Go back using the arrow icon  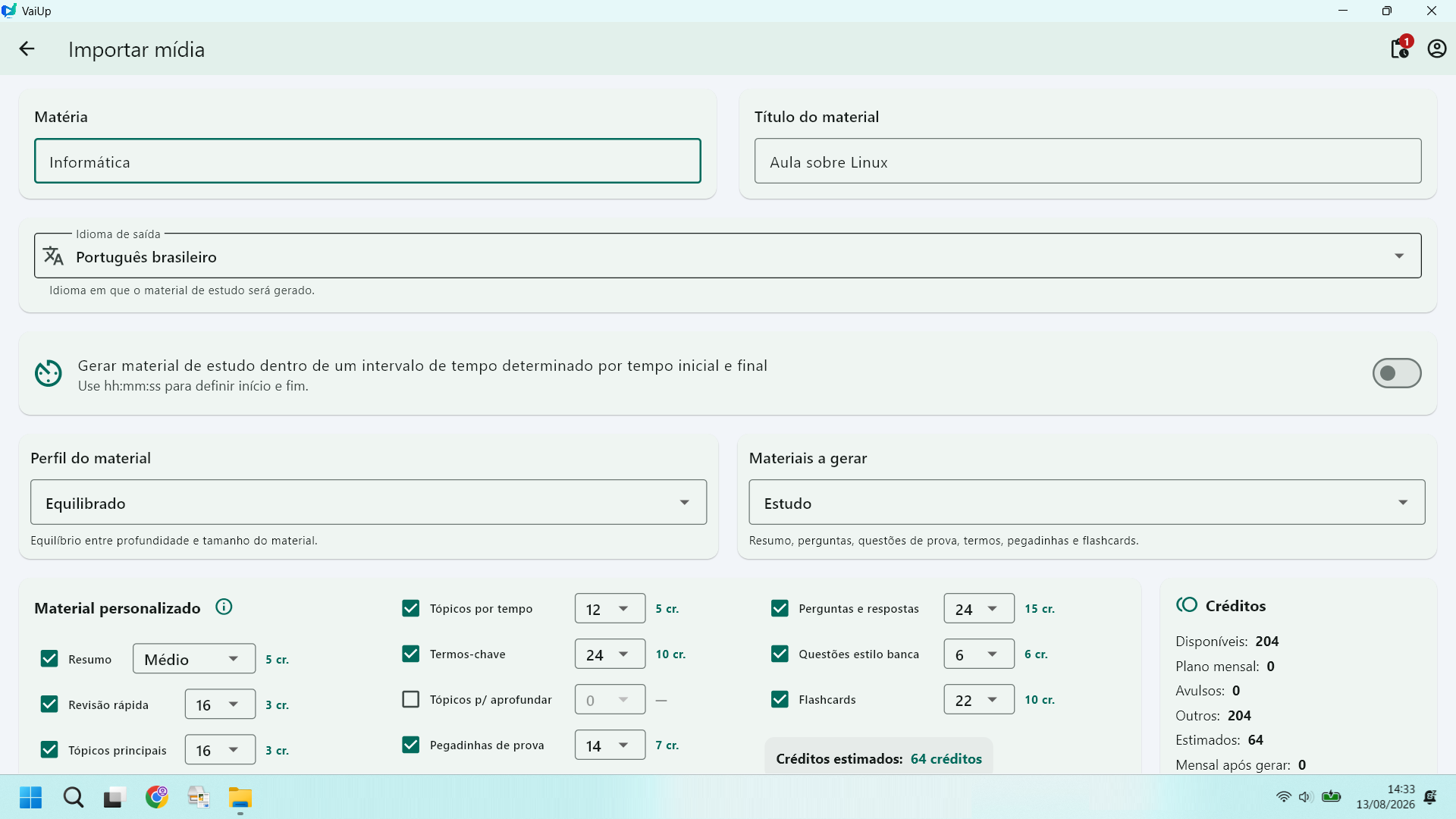click(x=27, y=49)
